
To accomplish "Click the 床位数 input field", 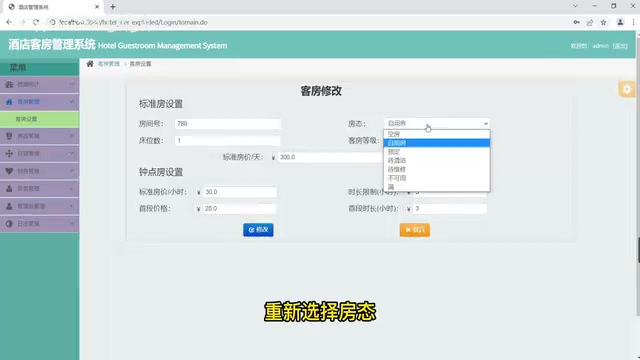I will (228, 140).
